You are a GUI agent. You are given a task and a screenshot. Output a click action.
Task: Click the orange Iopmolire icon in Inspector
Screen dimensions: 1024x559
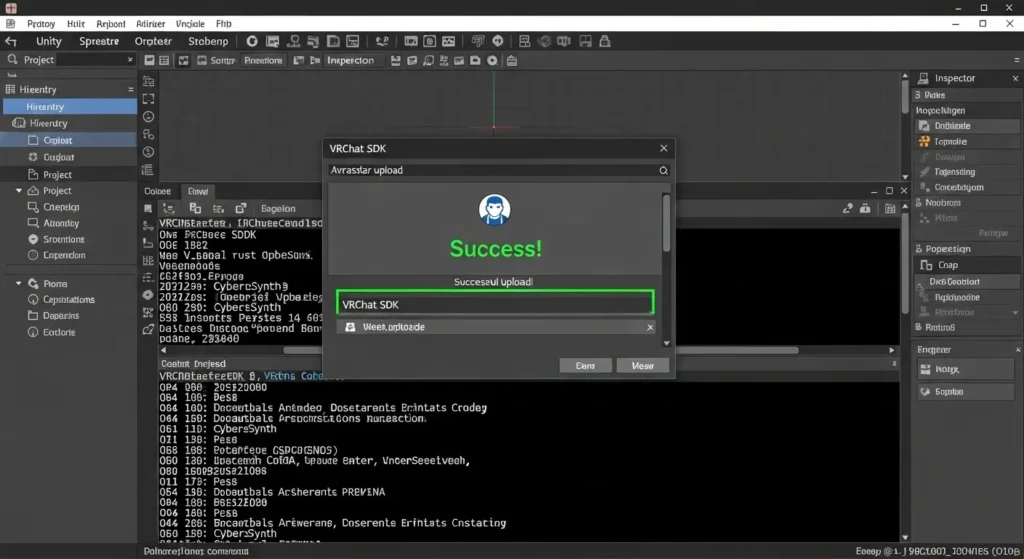coord(924,142)
